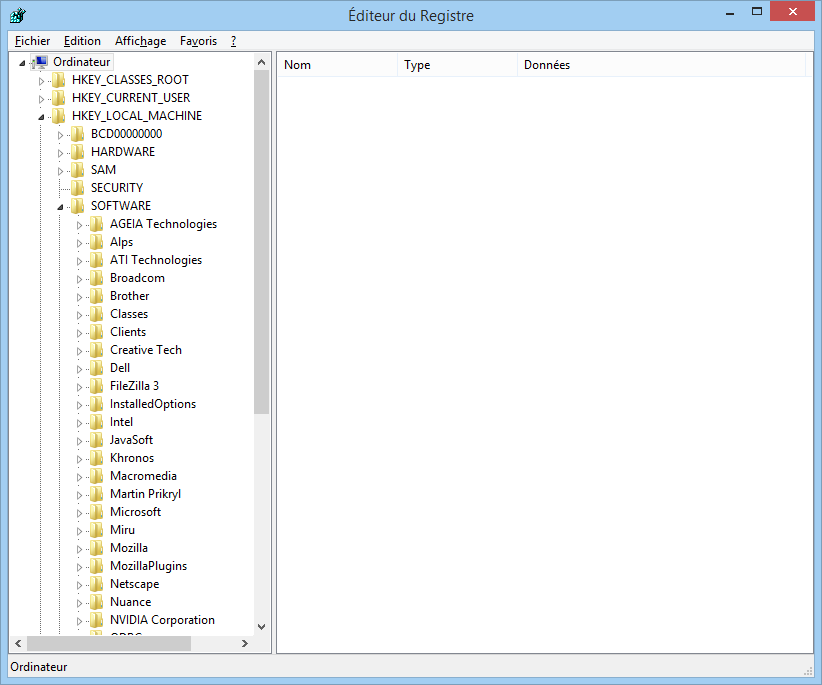Click the Intel folder icon
Screen dimensions: 822x685
96,422
